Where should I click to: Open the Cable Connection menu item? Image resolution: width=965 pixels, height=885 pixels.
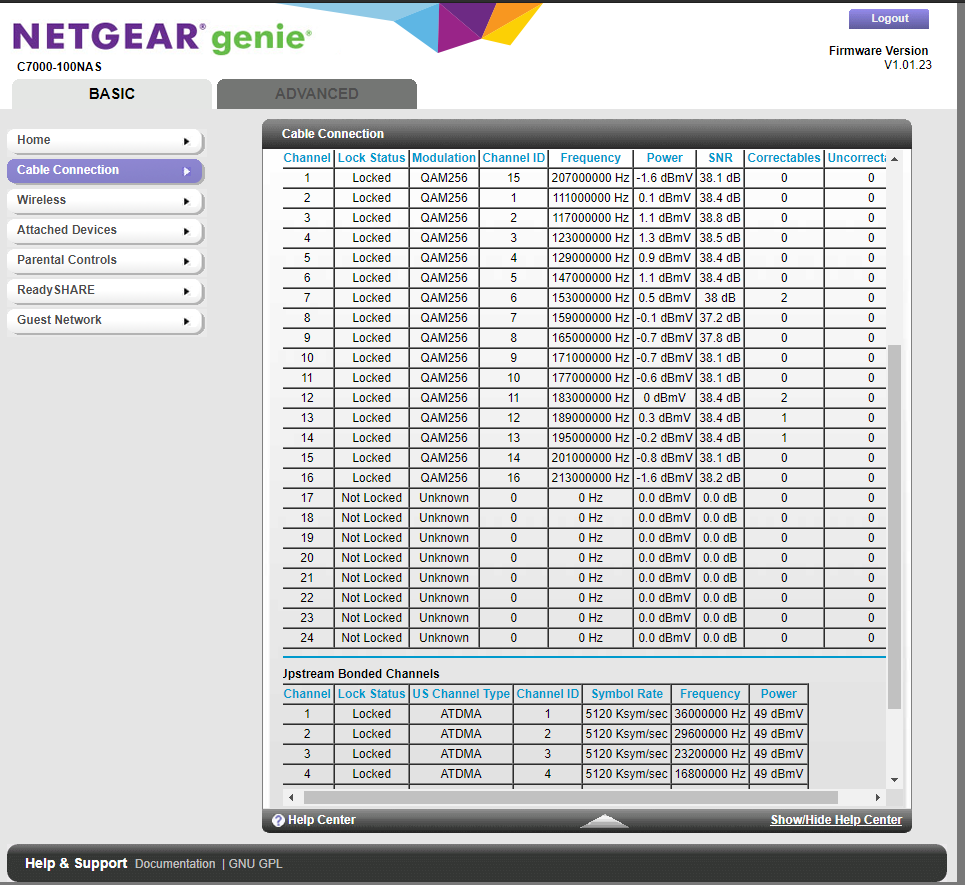click(68, 170)
